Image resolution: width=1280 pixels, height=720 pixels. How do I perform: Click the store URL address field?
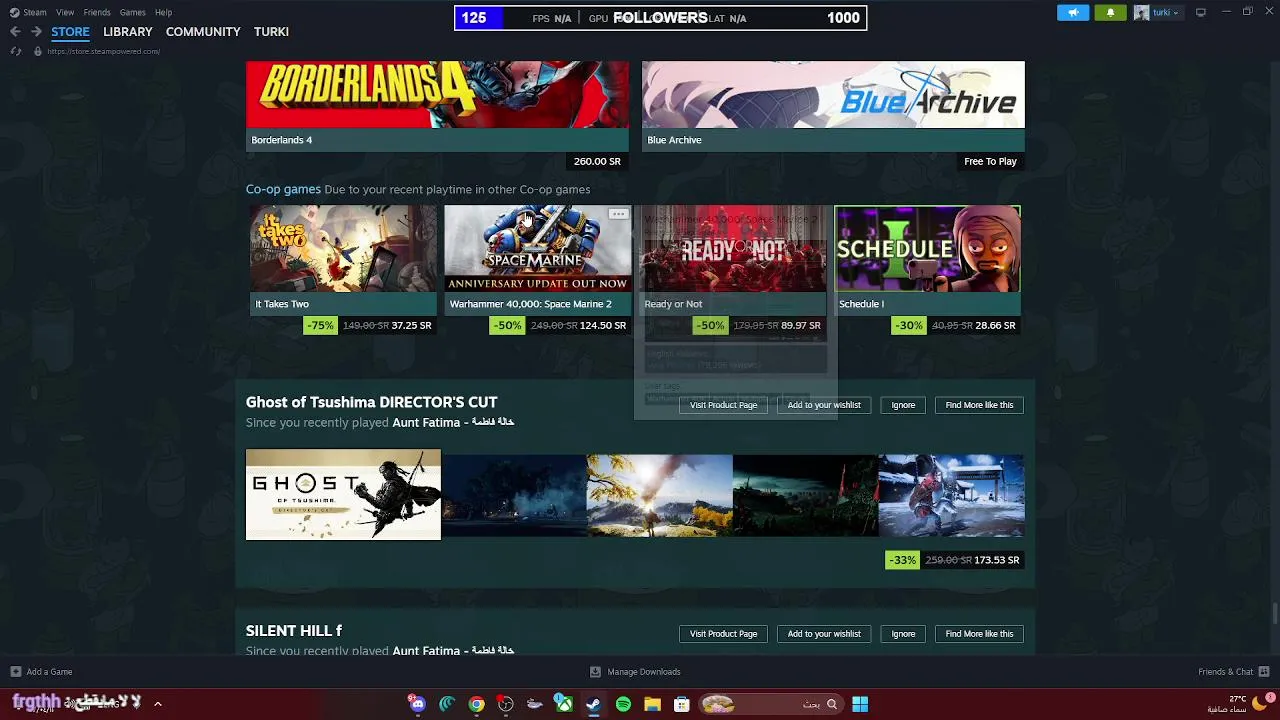[x=103, y=51]
